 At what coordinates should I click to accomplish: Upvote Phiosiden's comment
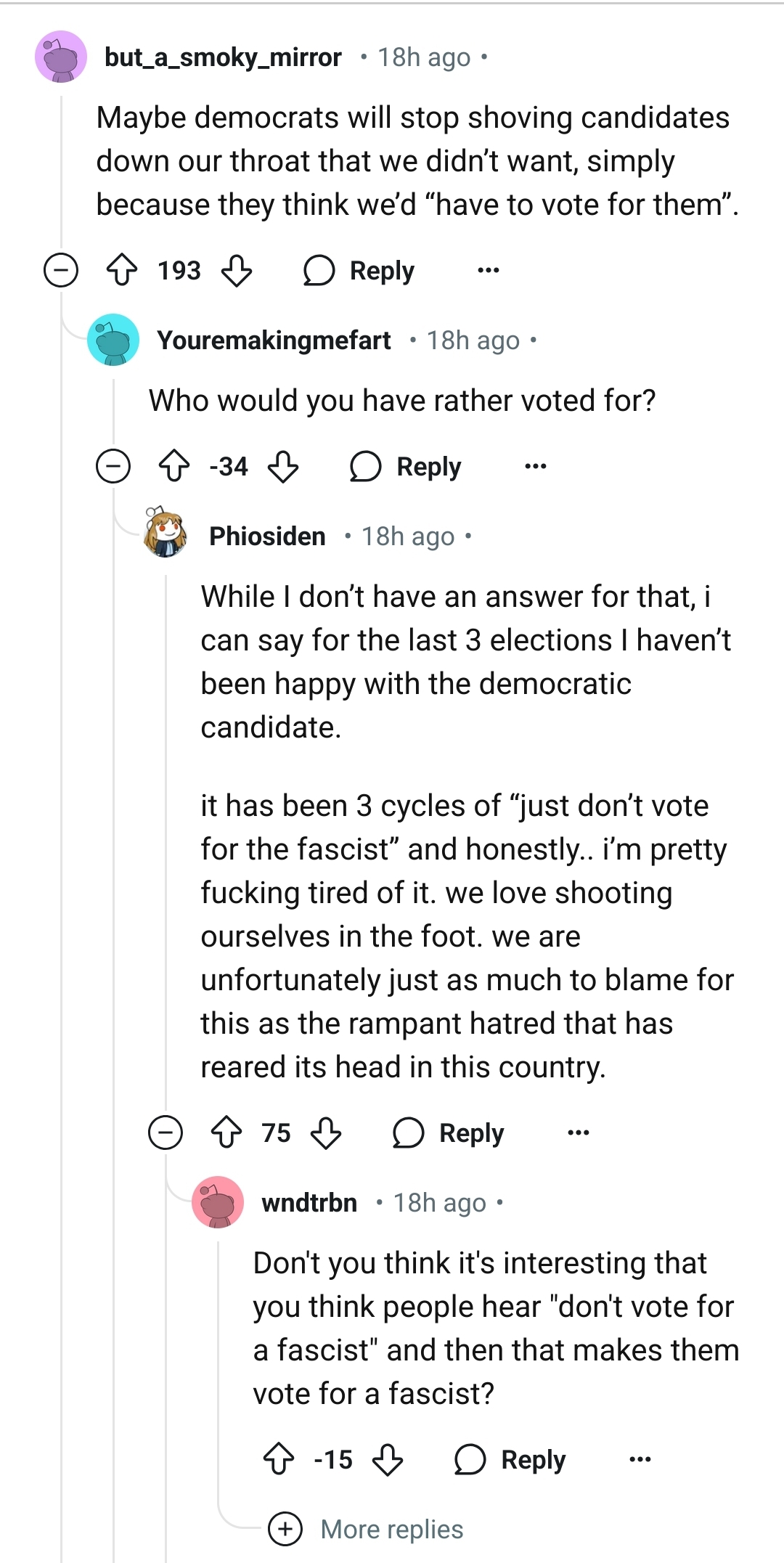point(226,1133)
